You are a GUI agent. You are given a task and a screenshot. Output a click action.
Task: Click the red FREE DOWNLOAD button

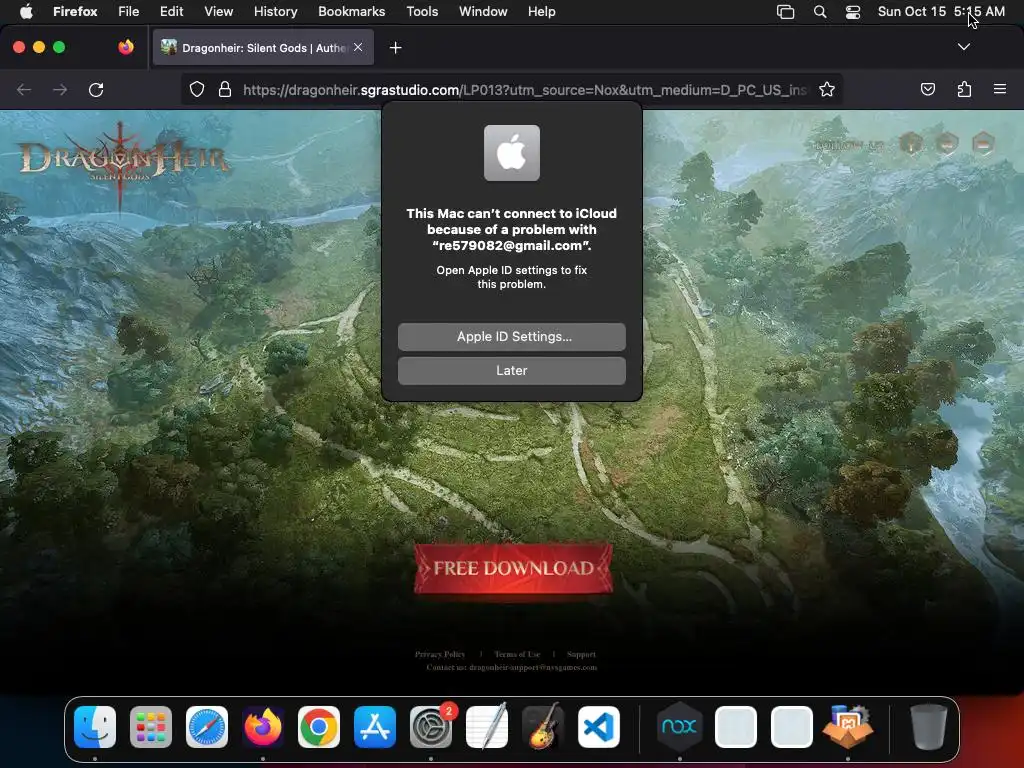[x=513, y=568]
